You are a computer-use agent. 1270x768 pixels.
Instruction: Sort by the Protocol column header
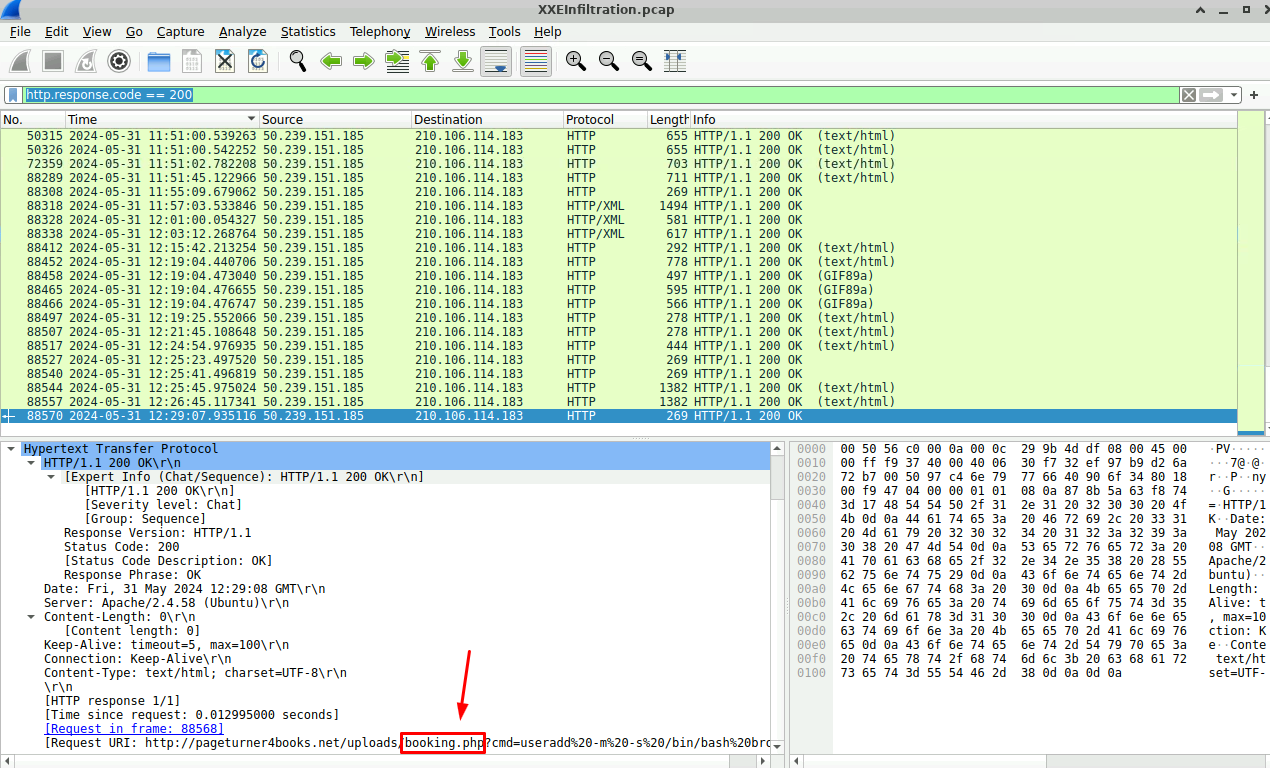605,119
